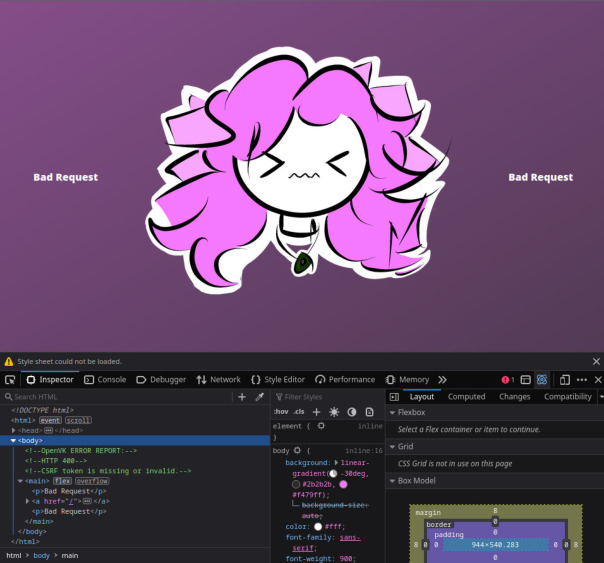Click the pink-haired character image link
604x563 pixels.
pos(297,169)
